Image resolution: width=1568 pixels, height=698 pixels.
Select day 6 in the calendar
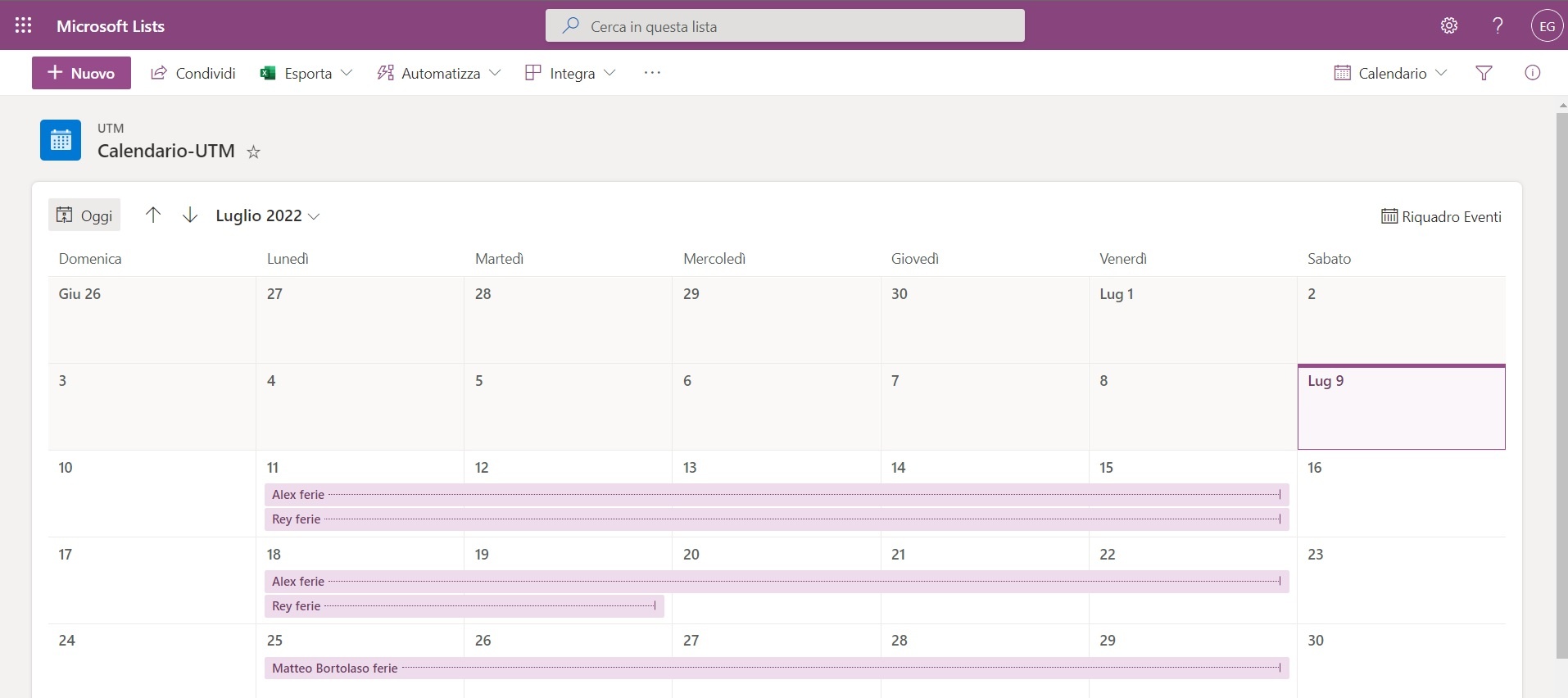(777, 407)
